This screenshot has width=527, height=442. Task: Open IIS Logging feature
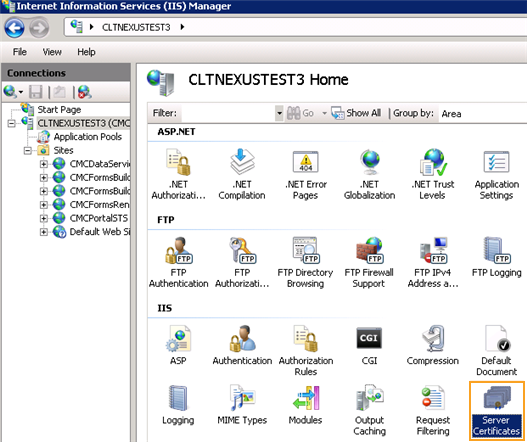tap(178, 405)
